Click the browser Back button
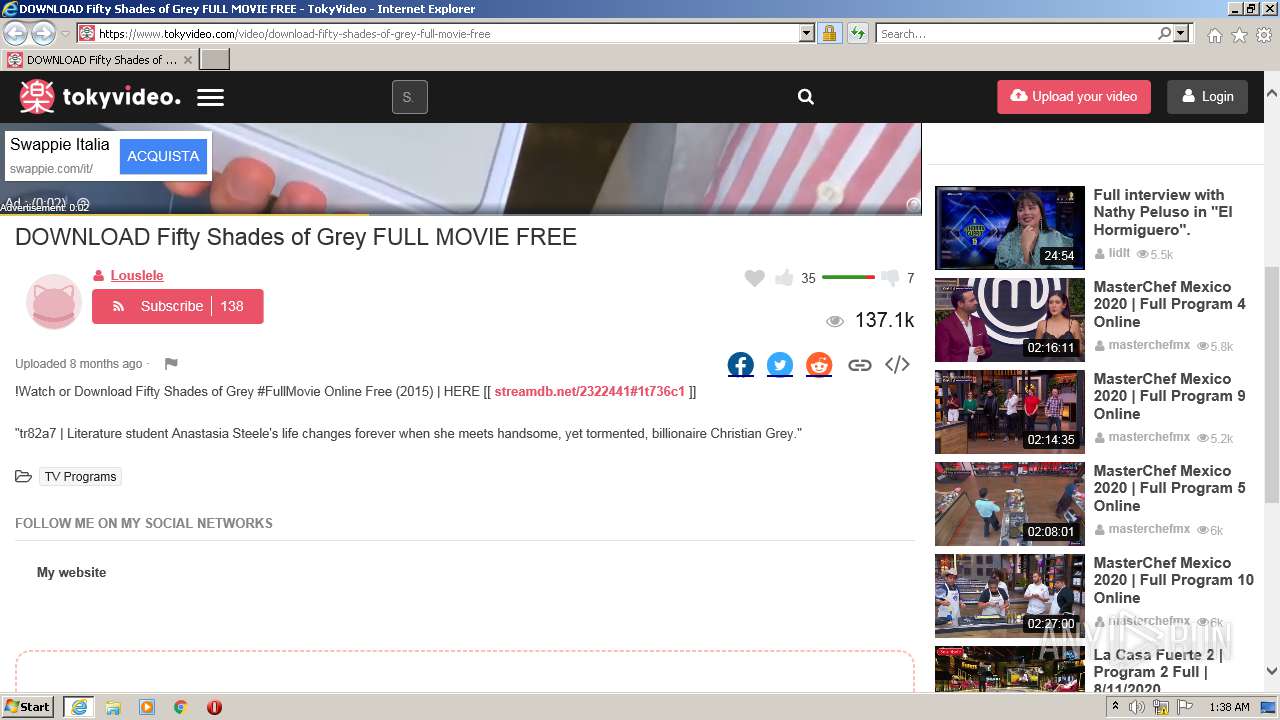Image resolution: width=1280 pixels, height=720 pixels. pos(15,33)
